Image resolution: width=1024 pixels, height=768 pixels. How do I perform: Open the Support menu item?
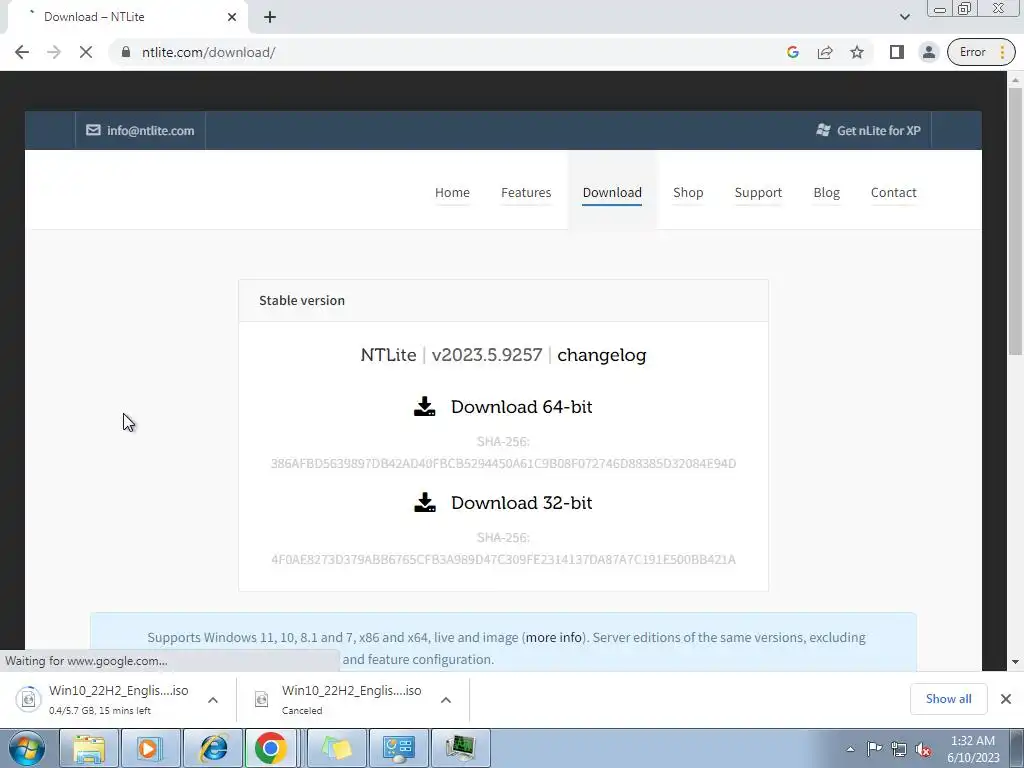[x=758, y=193]
